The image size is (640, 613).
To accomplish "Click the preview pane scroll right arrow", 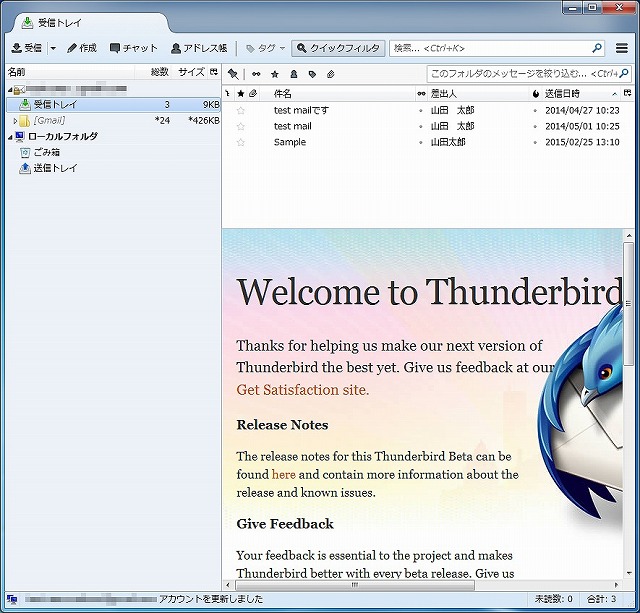I will (616, 585).
